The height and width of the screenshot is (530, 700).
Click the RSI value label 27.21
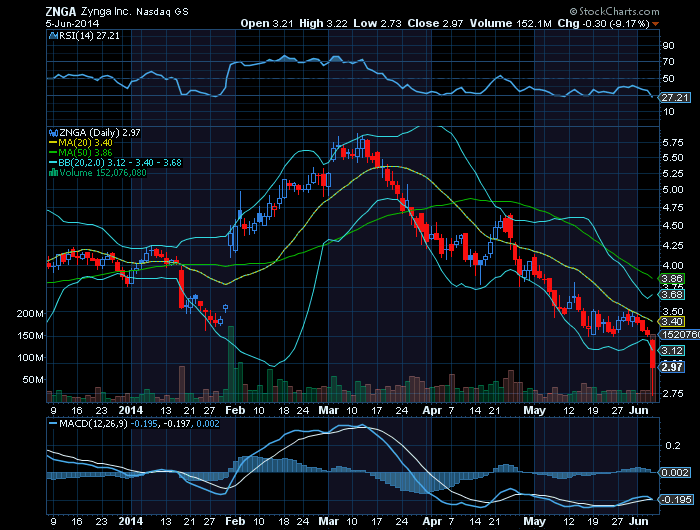[675, 97]
